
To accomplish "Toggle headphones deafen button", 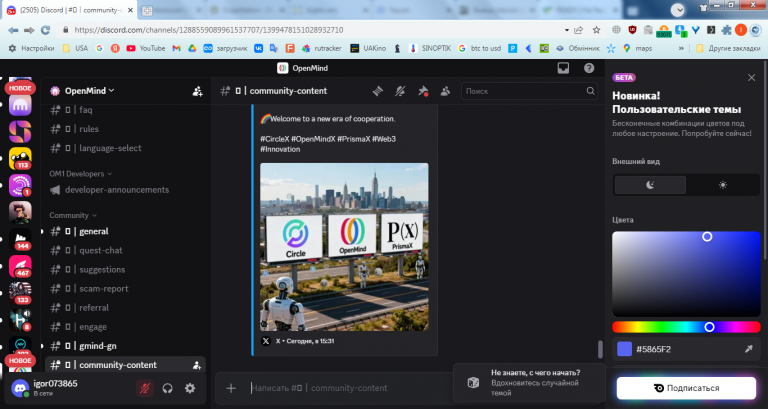I will (x=168, y=388).
